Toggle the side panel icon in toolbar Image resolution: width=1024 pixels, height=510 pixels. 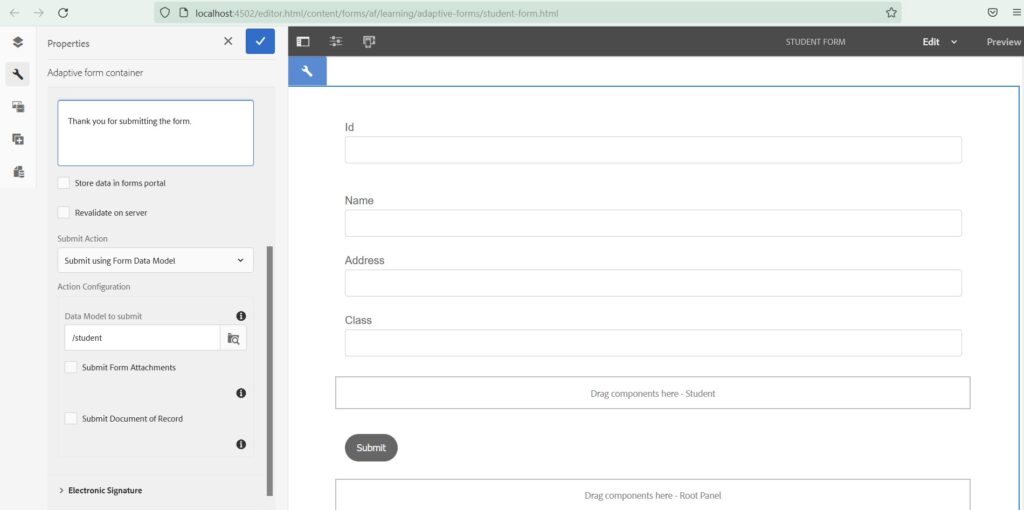click(303, 42)
